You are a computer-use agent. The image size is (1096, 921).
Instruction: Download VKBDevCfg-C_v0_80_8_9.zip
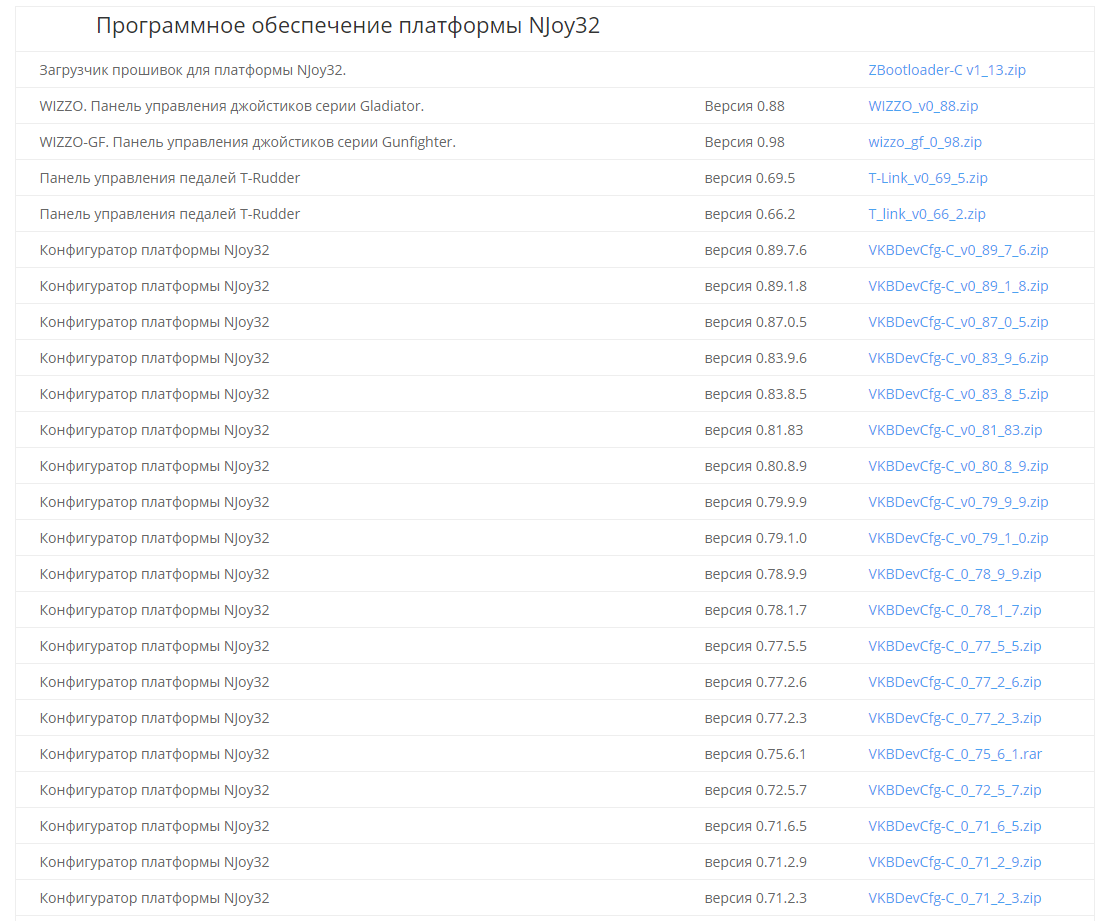tap(958, 466)
